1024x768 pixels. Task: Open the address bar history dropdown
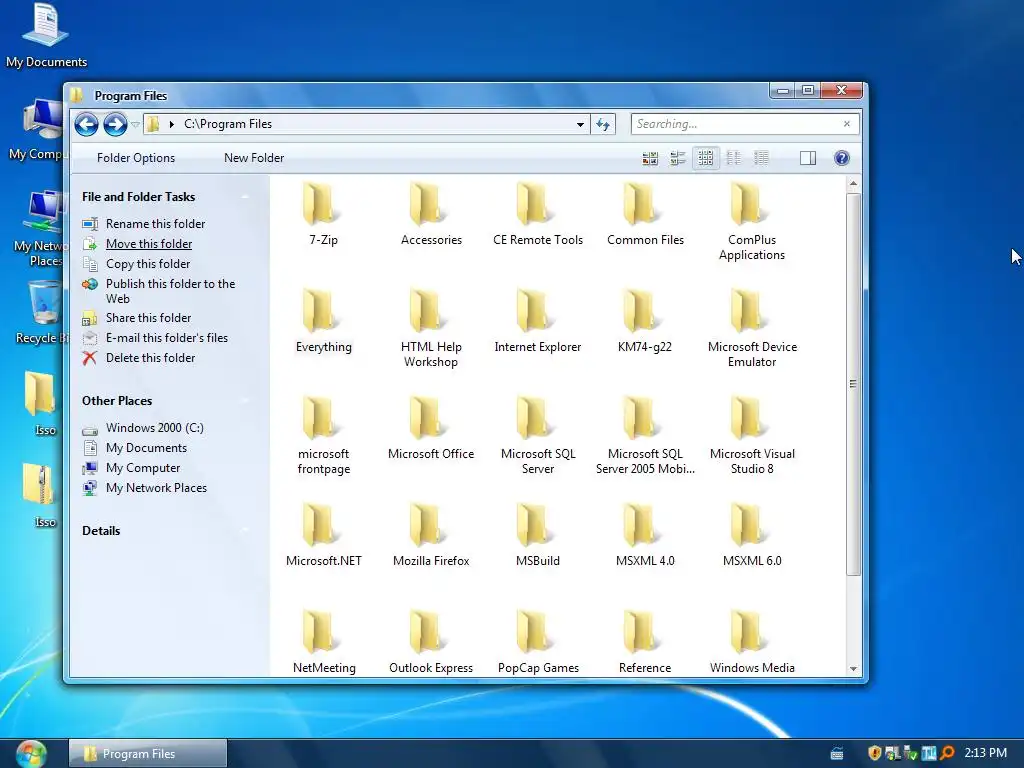point(580,124)
